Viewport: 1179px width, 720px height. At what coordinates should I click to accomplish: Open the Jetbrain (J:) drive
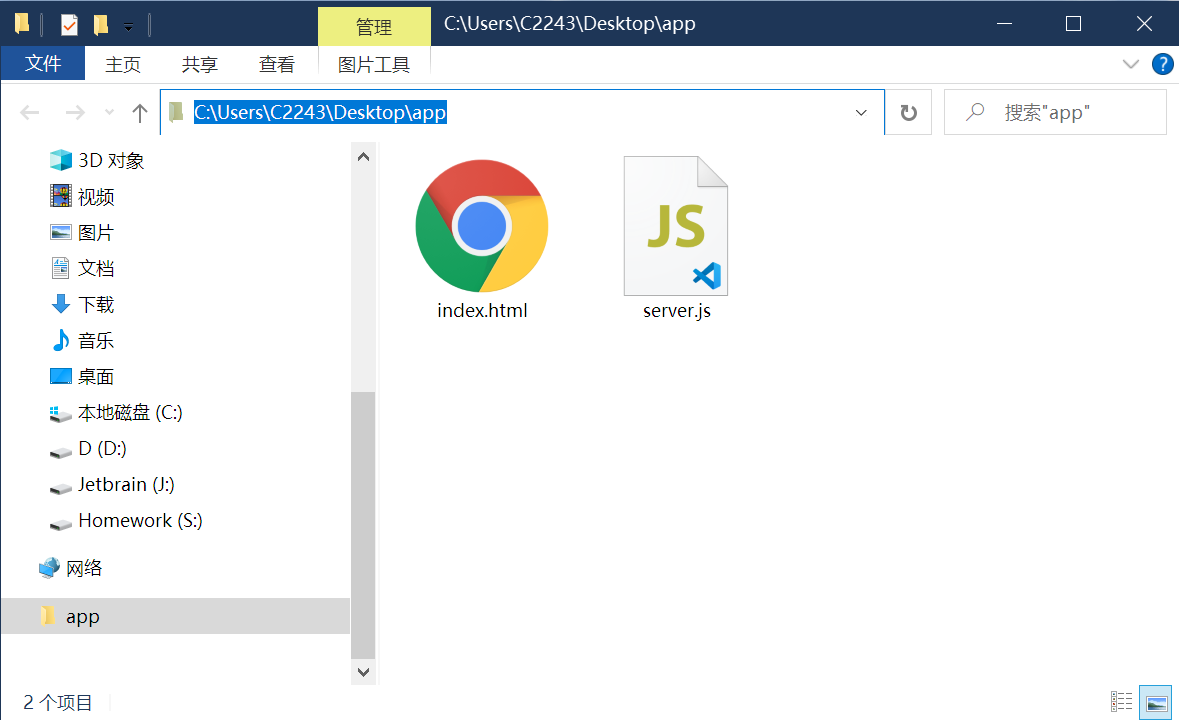[x=112, y=485]
